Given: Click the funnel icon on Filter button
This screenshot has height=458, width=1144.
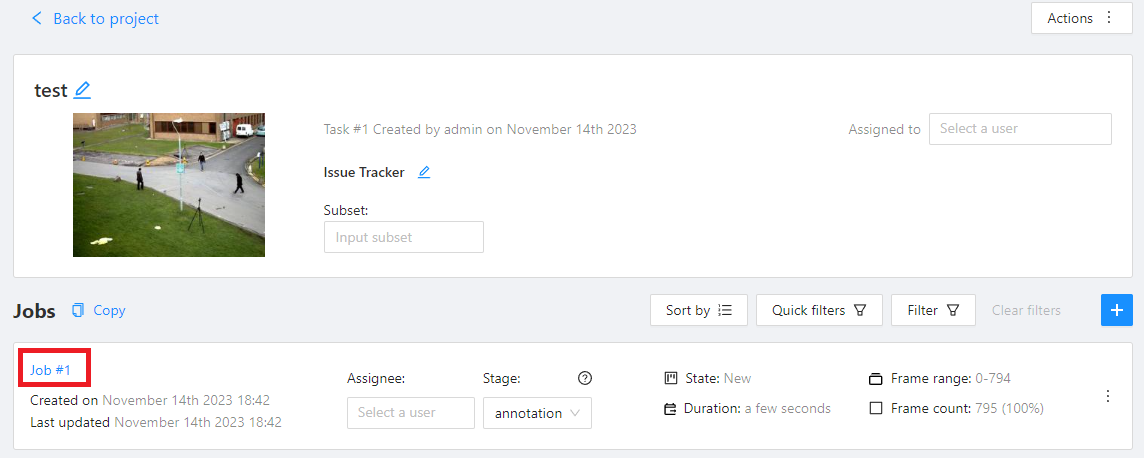Looking at the screenshot, I should 953,310.
